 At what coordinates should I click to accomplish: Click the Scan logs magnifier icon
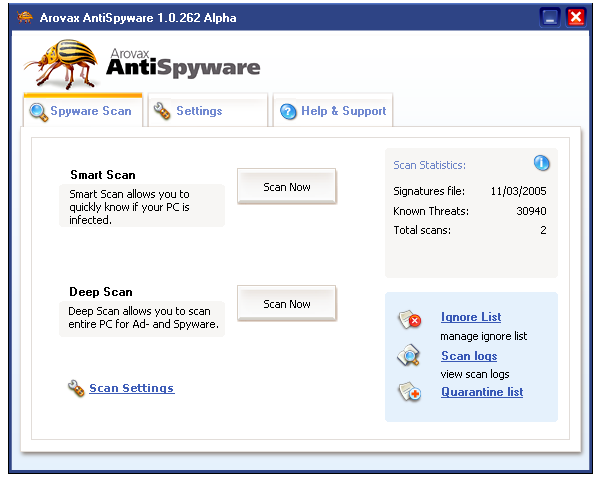coord(409,355)
